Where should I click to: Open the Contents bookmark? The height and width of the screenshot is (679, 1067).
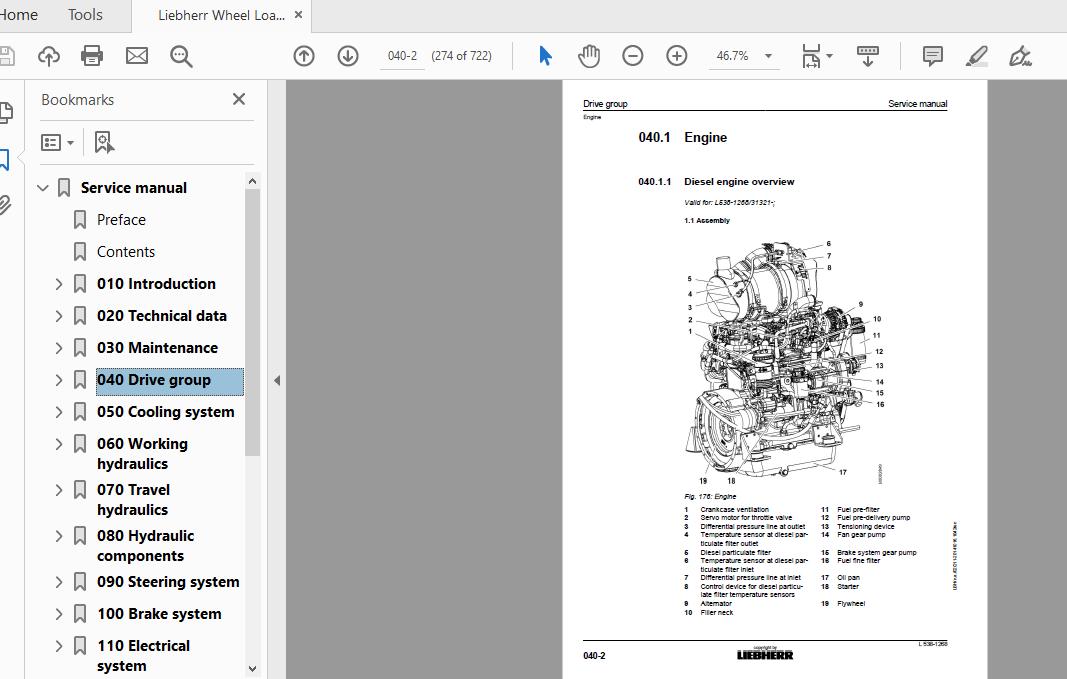(x=126, y=252)
